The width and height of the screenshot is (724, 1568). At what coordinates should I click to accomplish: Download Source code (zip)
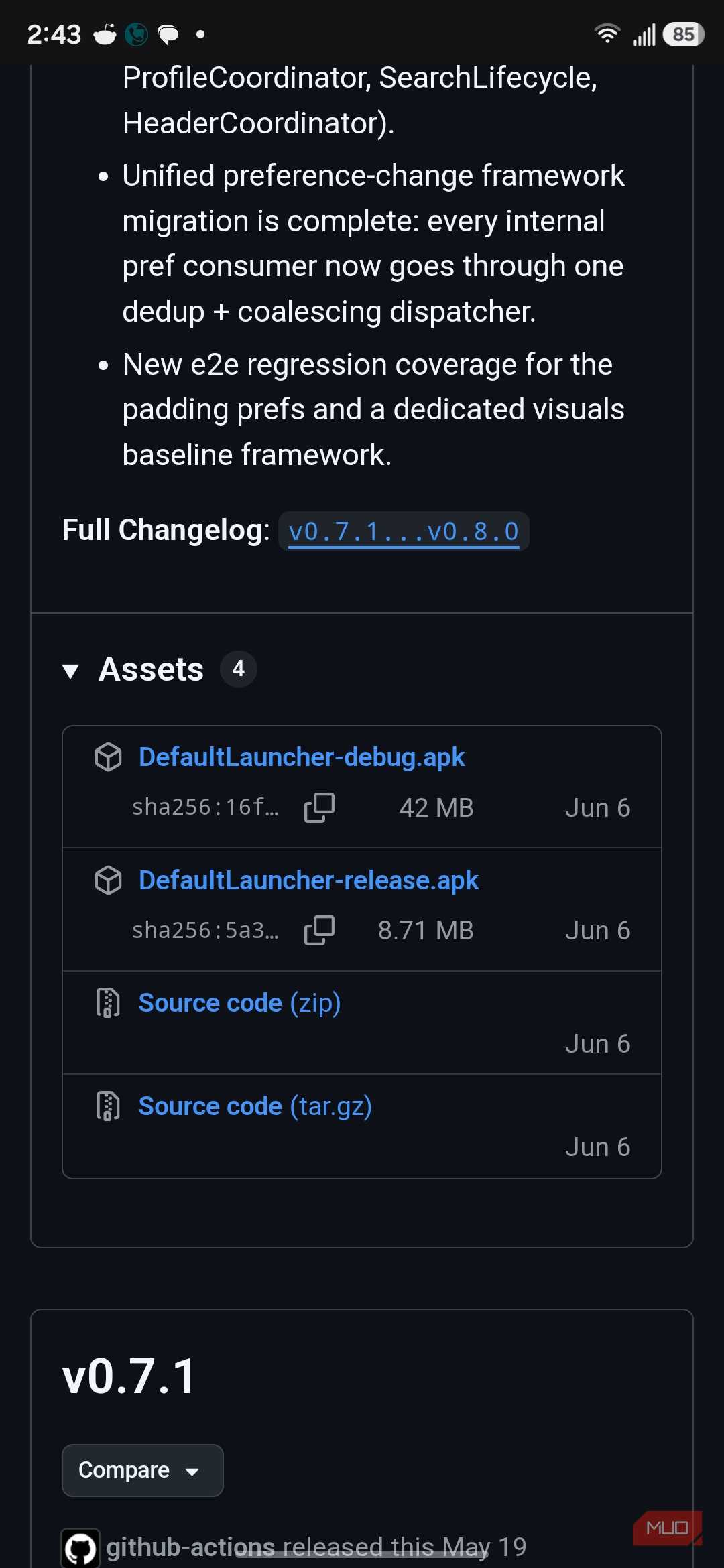pos(239,1003)
